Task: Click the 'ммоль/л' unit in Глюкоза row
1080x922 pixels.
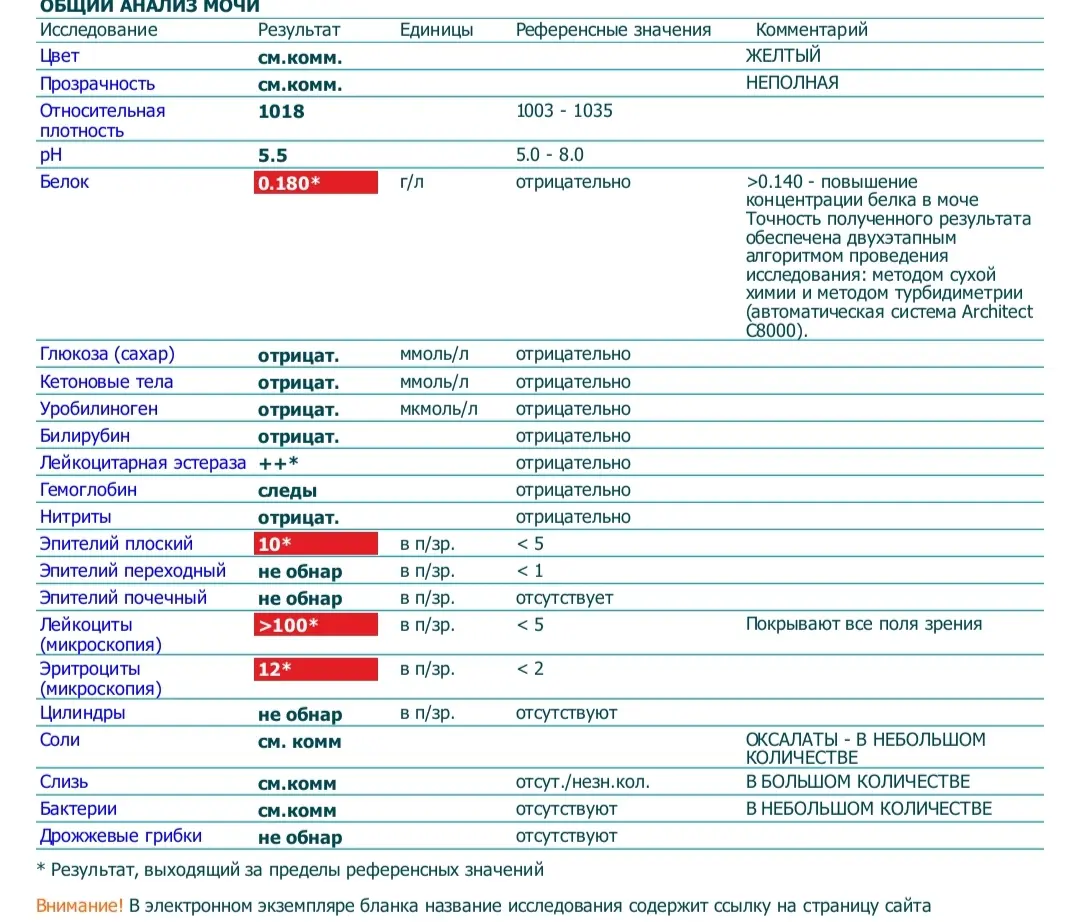Action: (x=434, y=354)
